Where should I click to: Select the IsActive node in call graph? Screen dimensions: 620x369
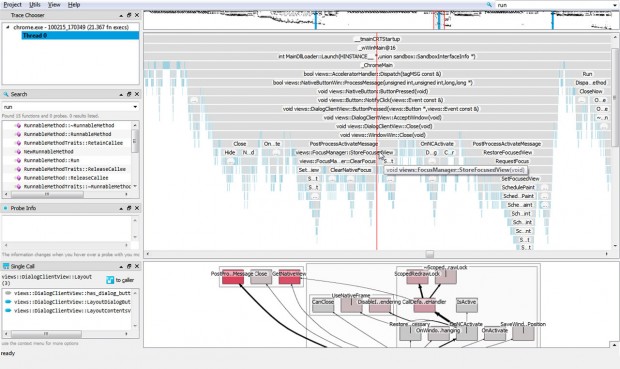pos(467,305)
